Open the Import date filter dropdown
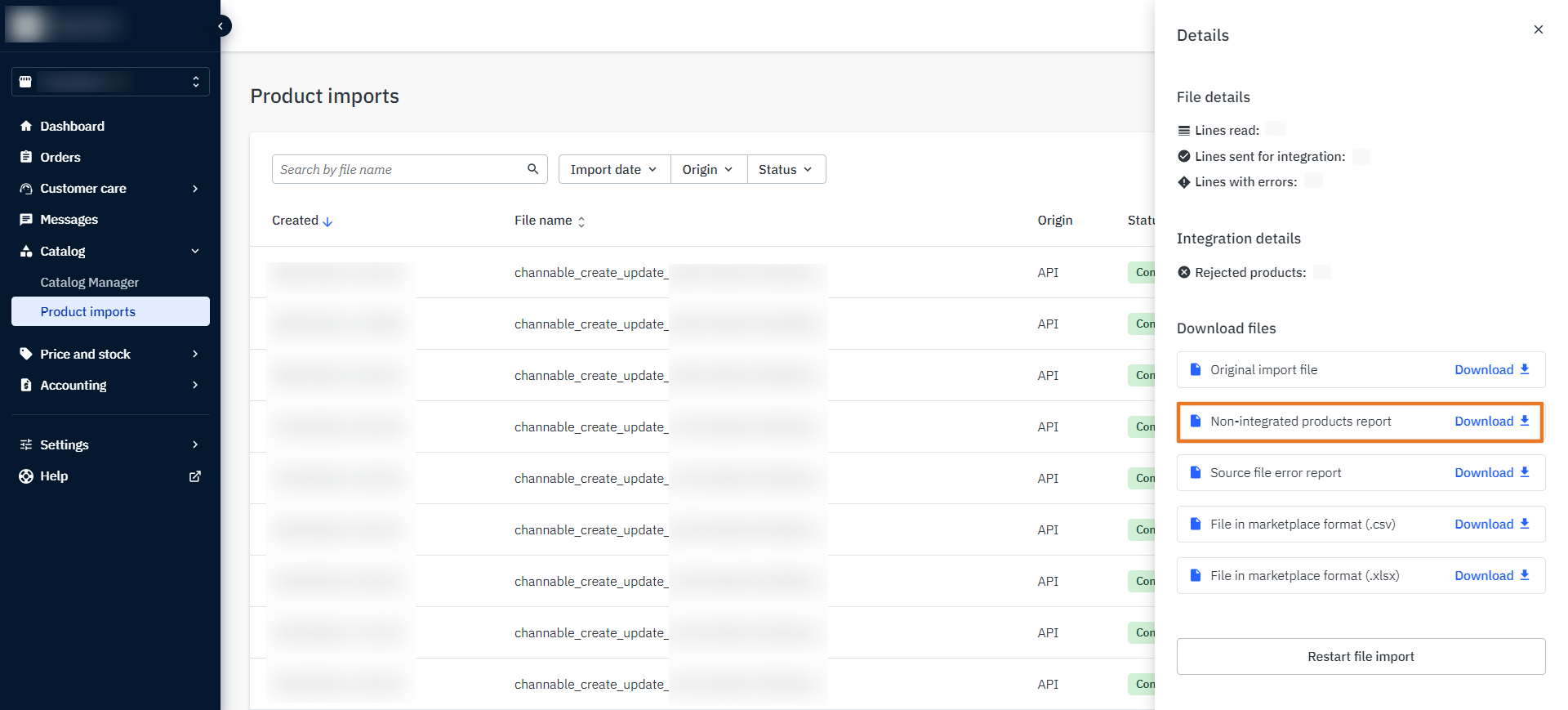The image size is (1568, 710). (614, 169)
